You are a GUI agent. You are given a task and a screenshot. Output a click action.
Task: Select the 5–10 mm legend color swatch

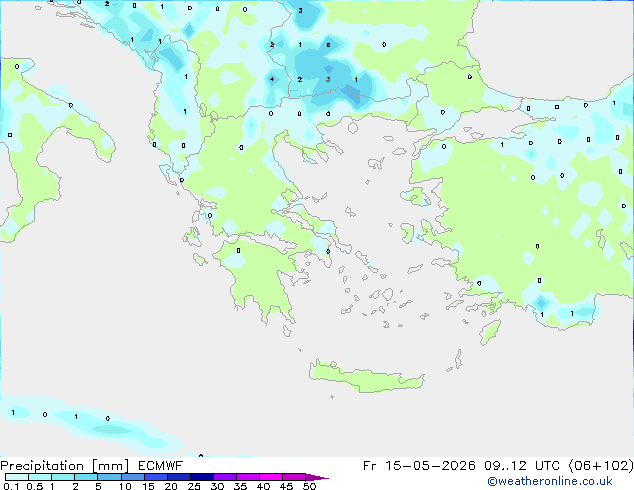pyautogui.click(x=110, y=477)
